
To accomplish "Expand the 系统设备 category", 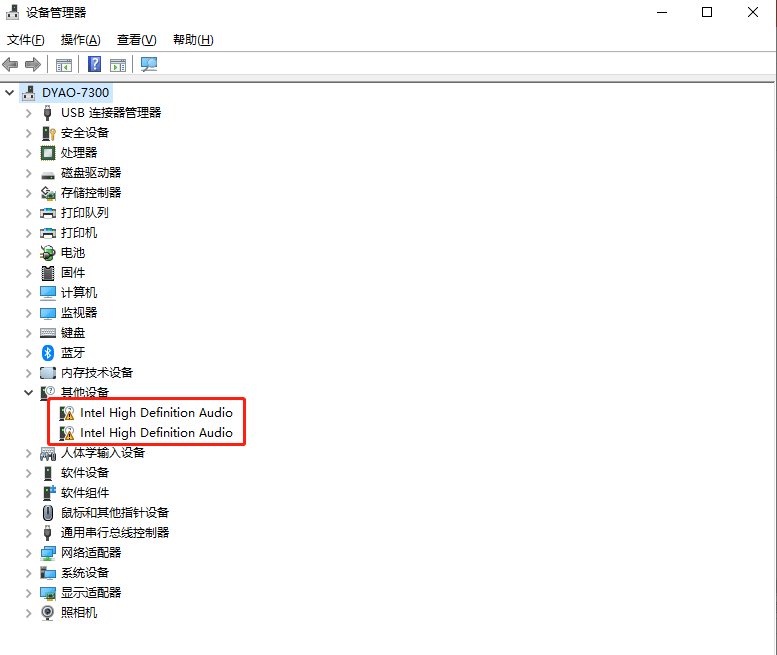I will 29,573.
